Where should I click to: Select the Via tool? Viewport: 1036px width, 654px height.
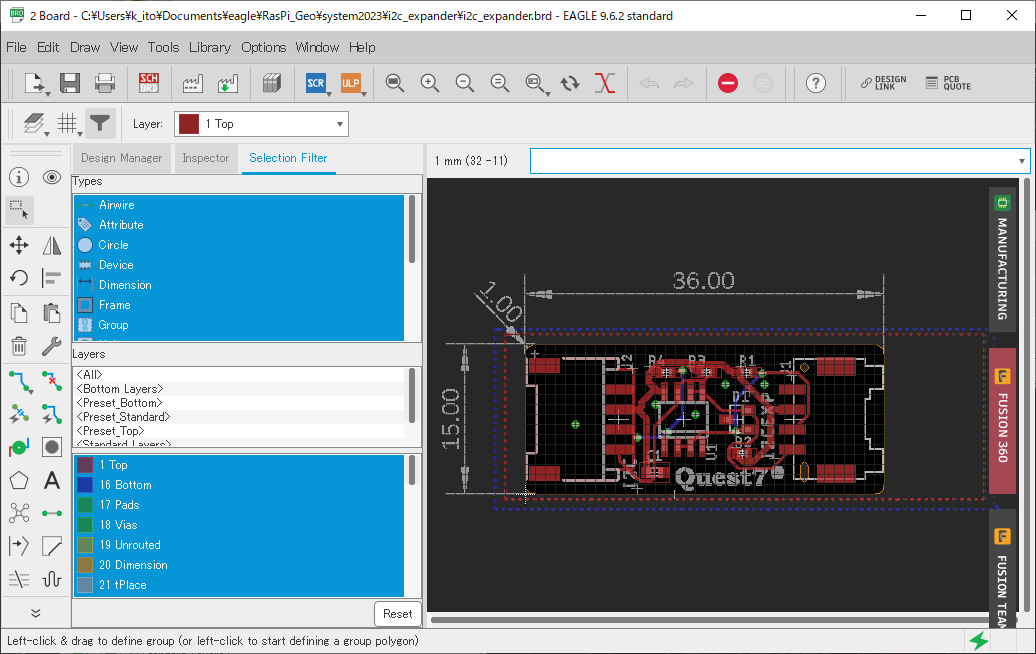click(x=19, y=447)
